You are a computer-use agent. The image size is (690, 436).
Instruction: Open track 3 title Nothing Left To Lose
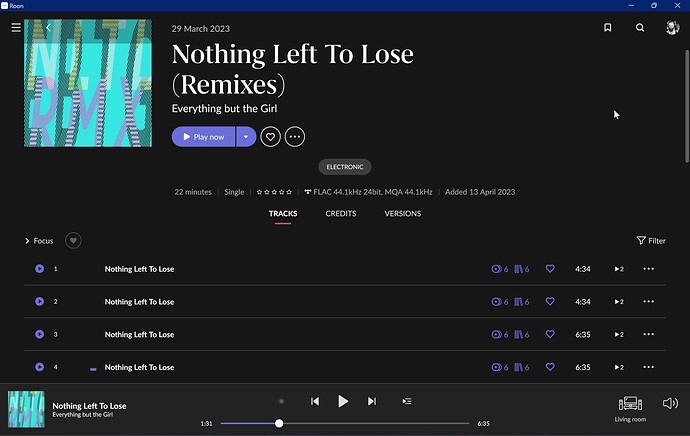139,334
